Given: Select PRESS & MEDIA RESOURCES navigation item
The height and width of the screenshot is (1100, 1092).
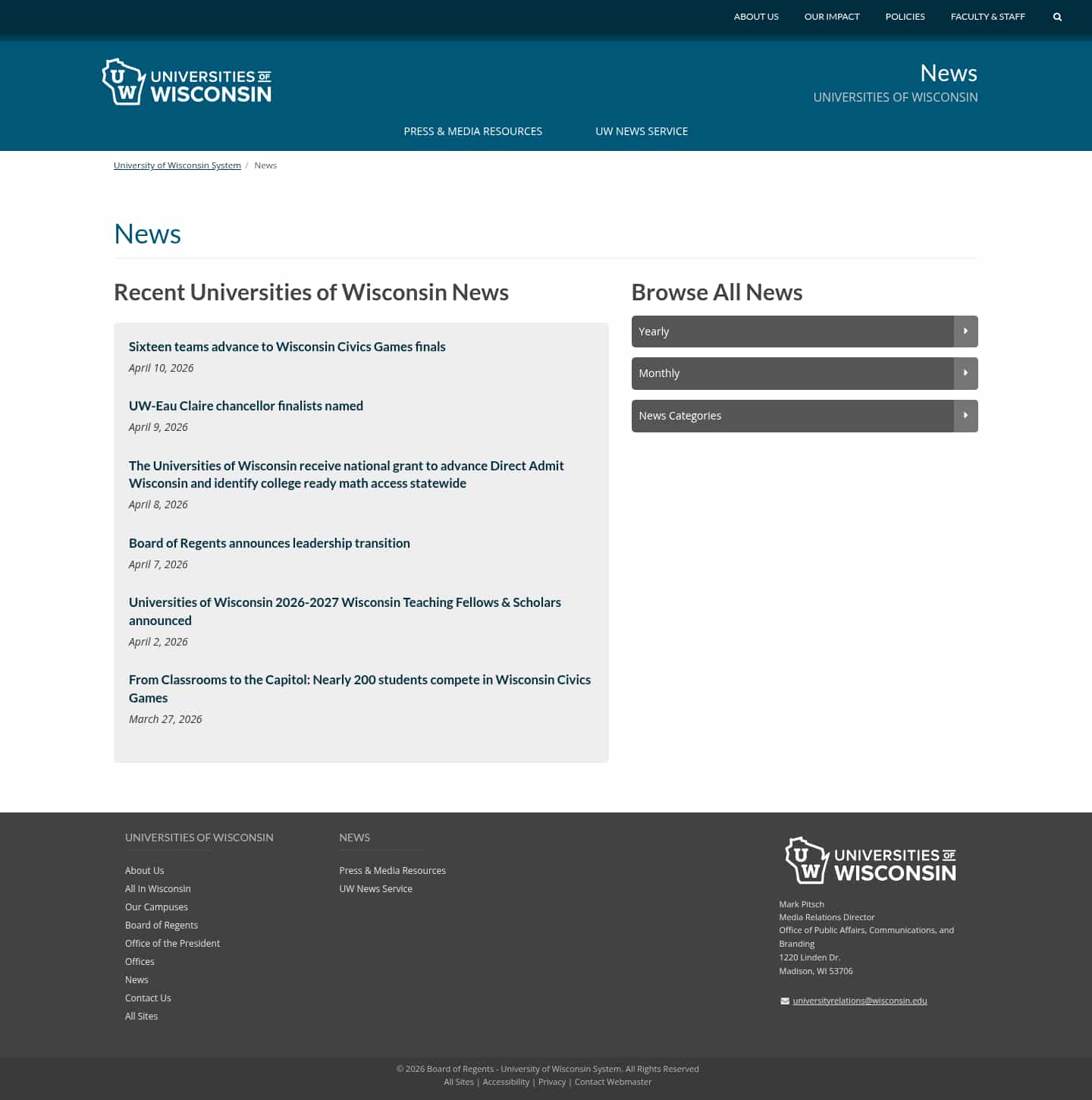Looking at the screenshot, I should click(472, 130).
